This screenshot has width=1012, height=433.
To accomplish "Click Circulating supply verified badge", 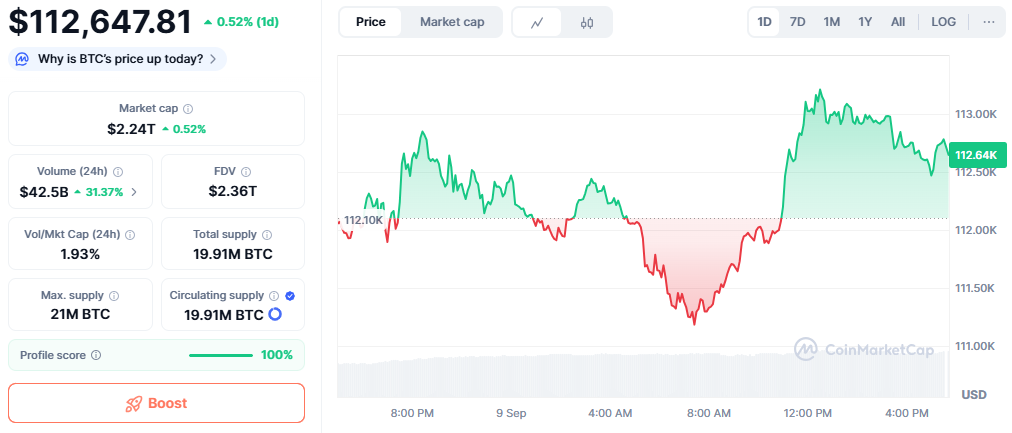I will [290, 296].
